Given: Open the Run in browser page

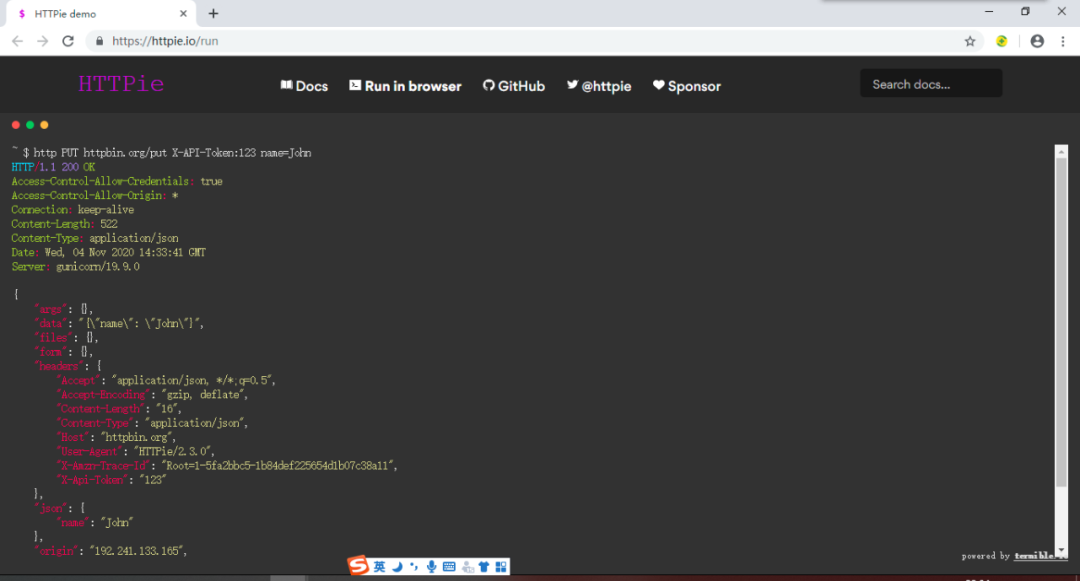Looking at the screenshot, I should pos(405,86).
